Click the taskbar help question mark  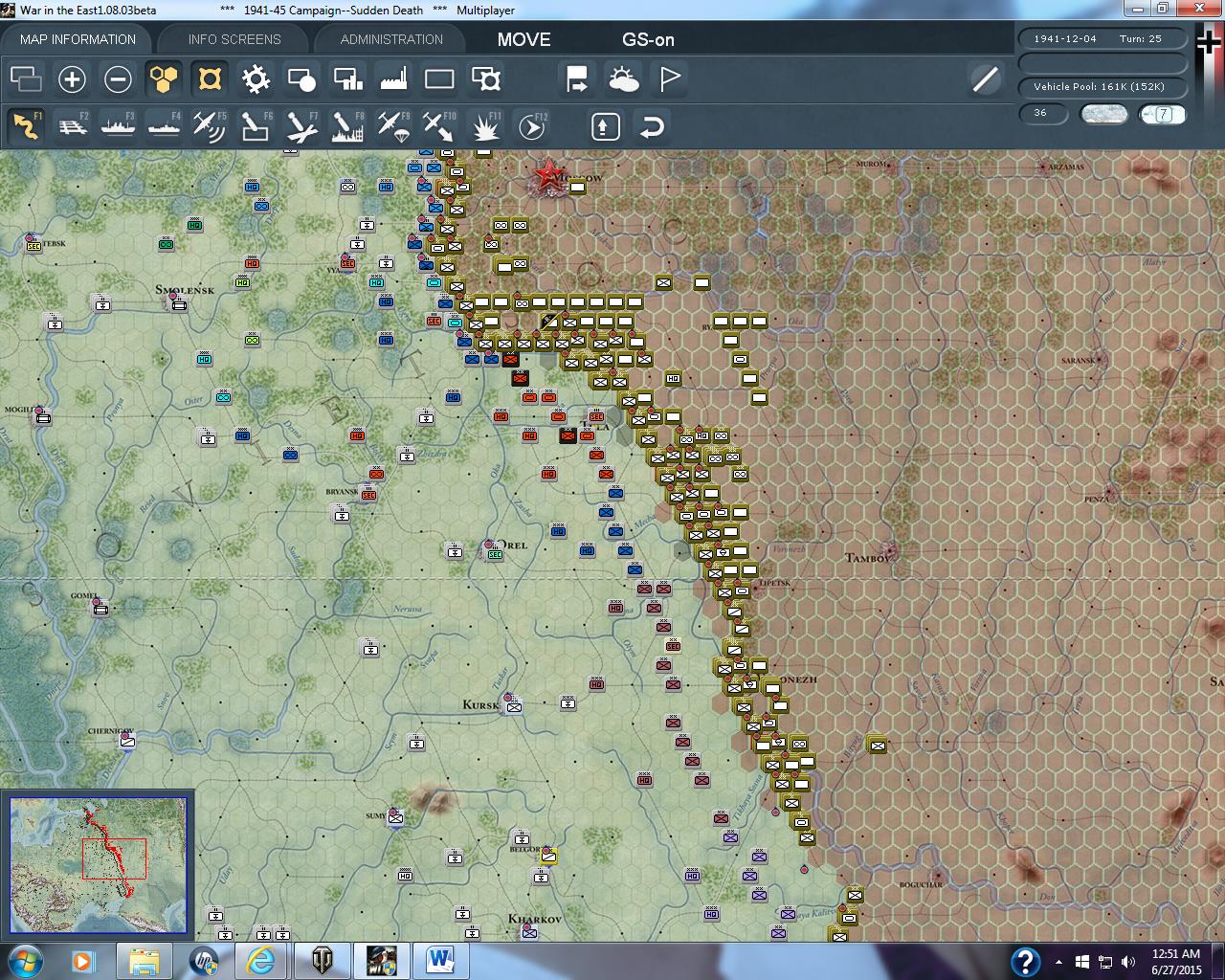(x=1025, y=961)
